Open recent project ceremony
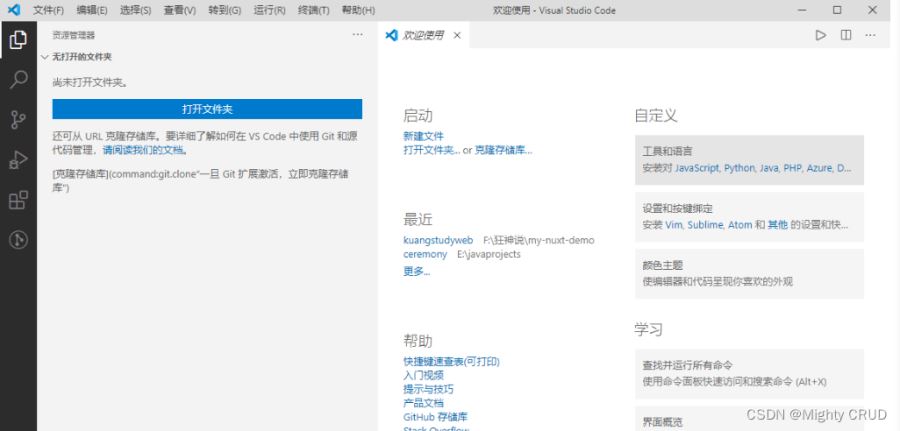Viewport: 900px width, 431px height. 425,254
